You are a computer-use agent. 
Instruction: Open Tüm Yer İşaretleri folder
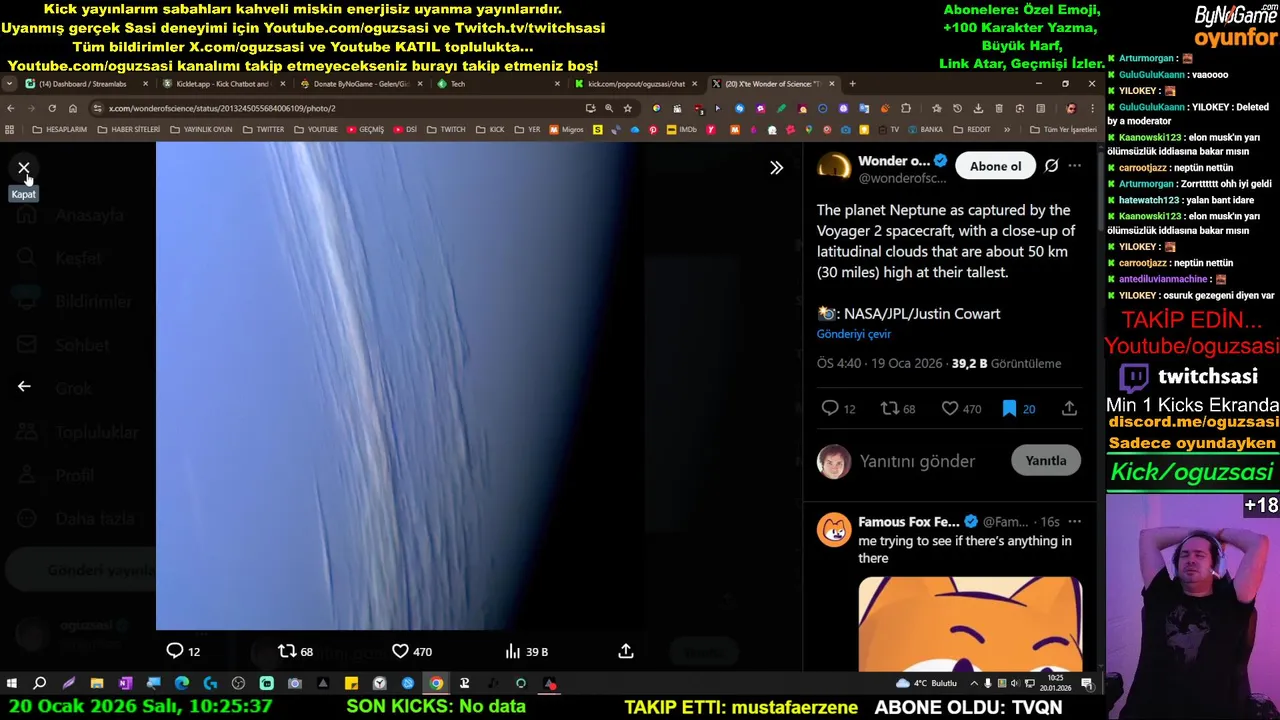(1062, 130)
